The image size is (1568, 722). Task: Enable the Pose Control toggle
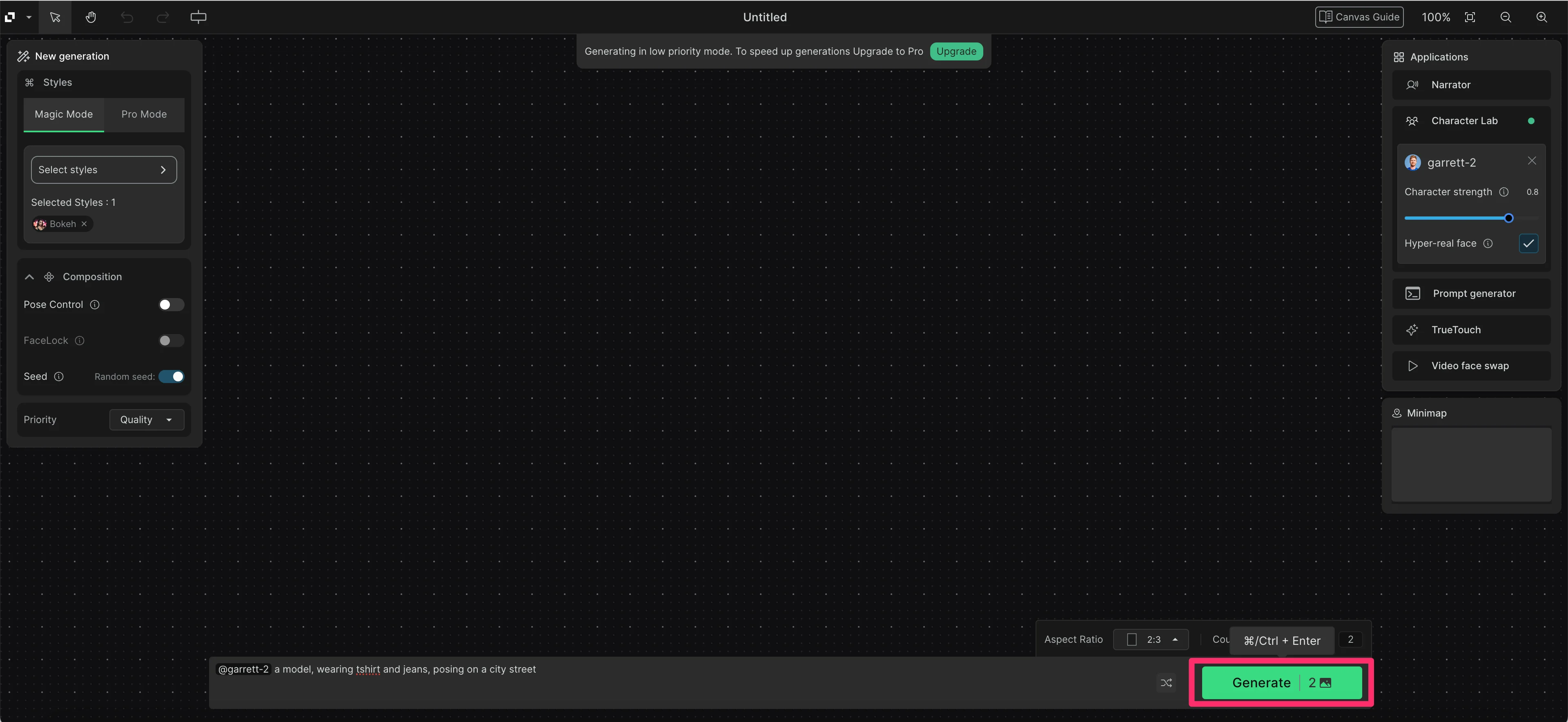click(171, 304)
